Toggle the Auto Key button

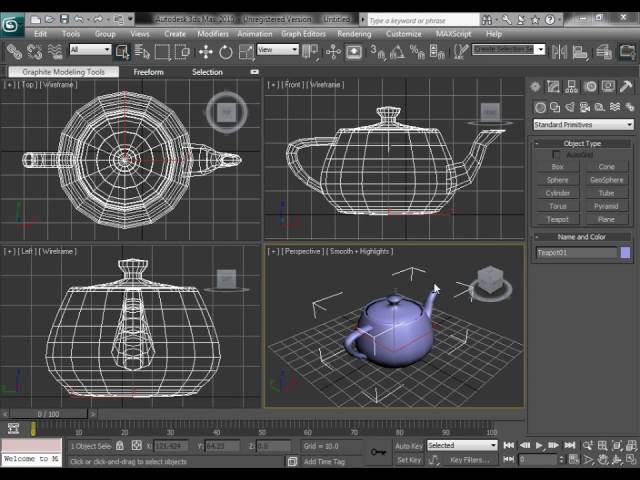[x=409, y=446]
